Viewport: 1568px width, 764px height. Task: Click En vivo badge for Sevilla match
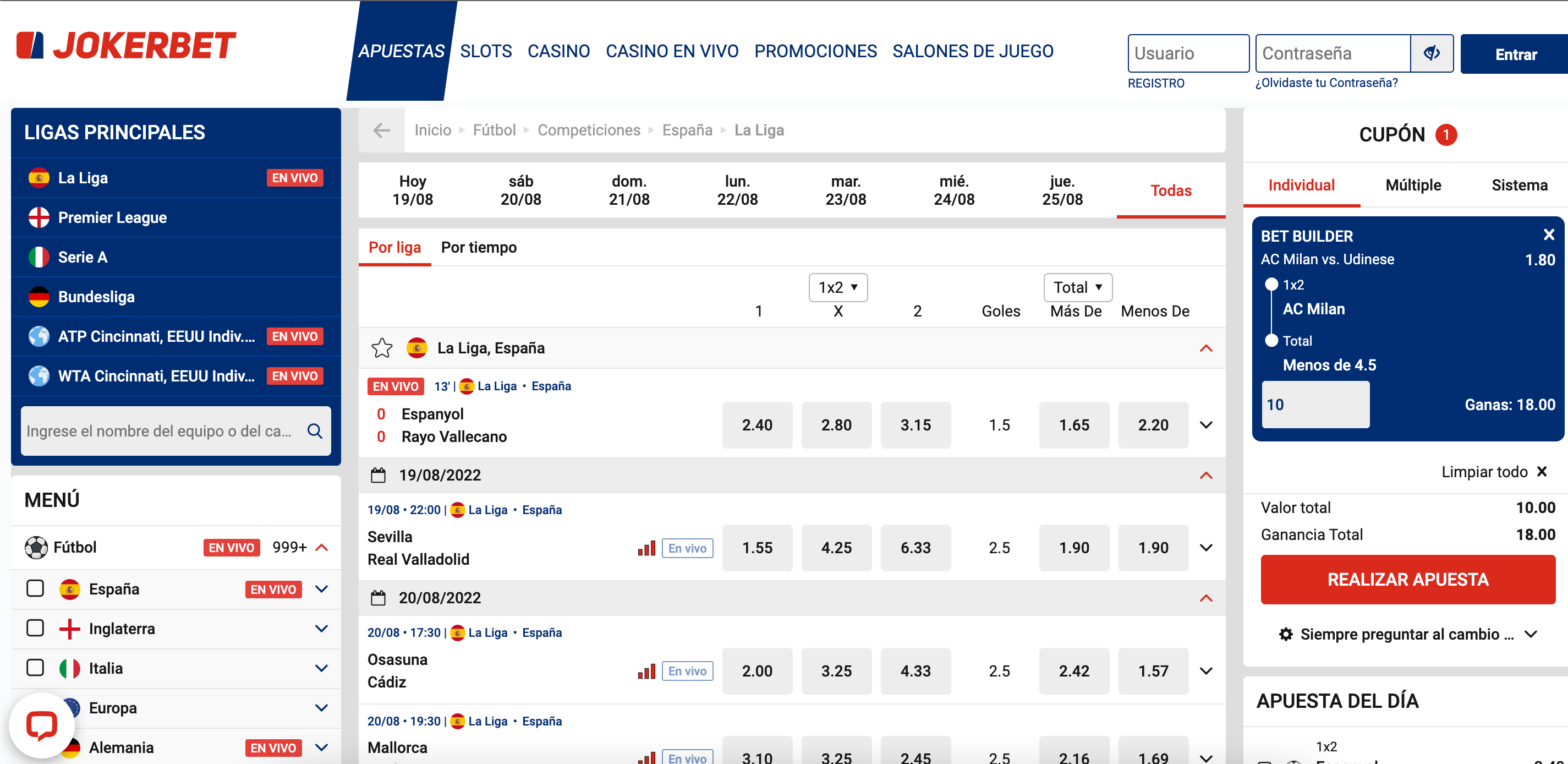point(687,548)
